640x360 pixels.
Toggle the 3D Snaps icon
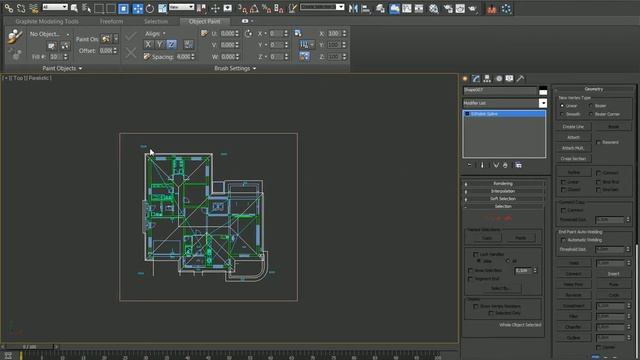click(242, 8)
